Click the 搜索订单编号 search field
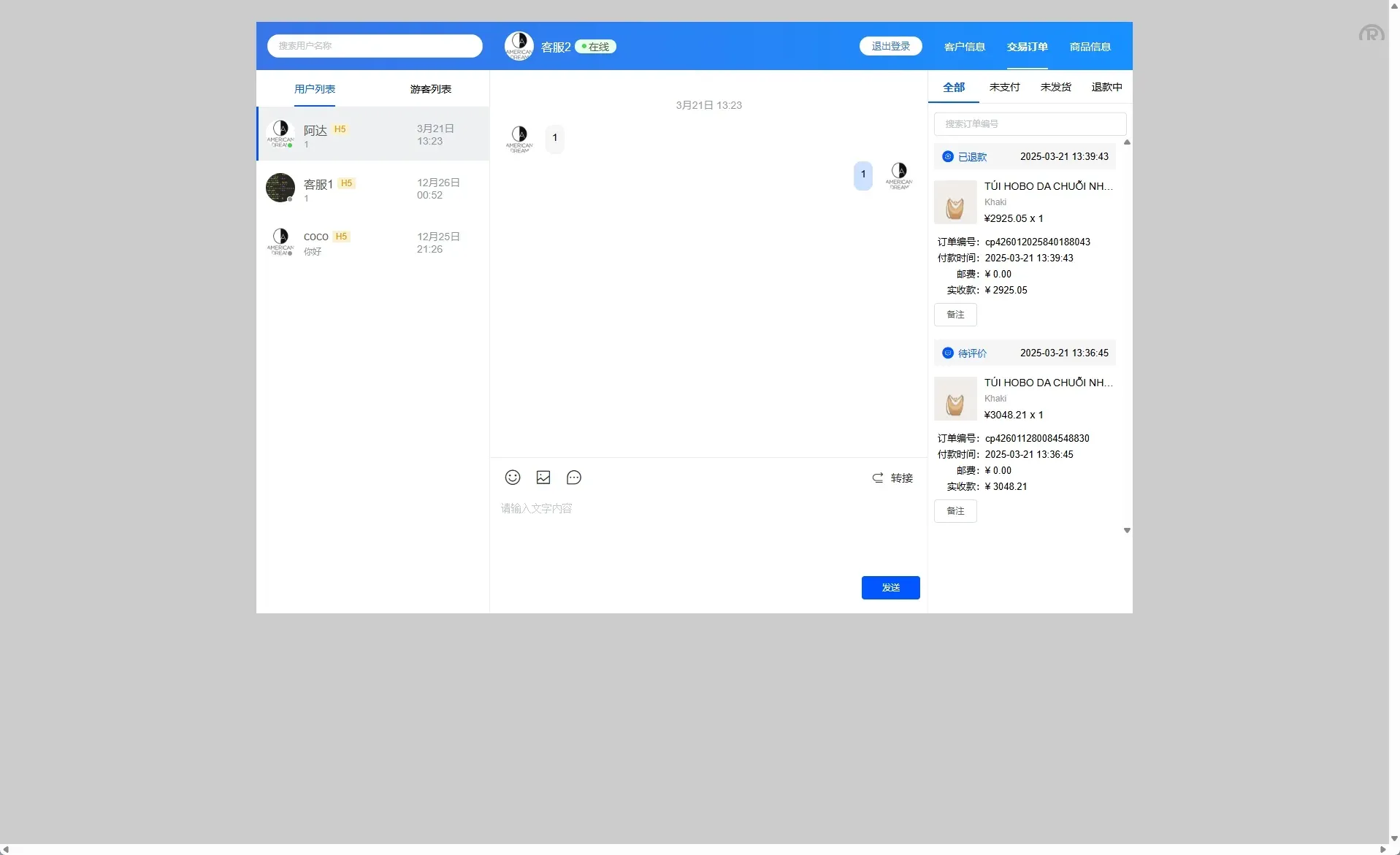This screenshot has width=1400, height=855. 1029,123
